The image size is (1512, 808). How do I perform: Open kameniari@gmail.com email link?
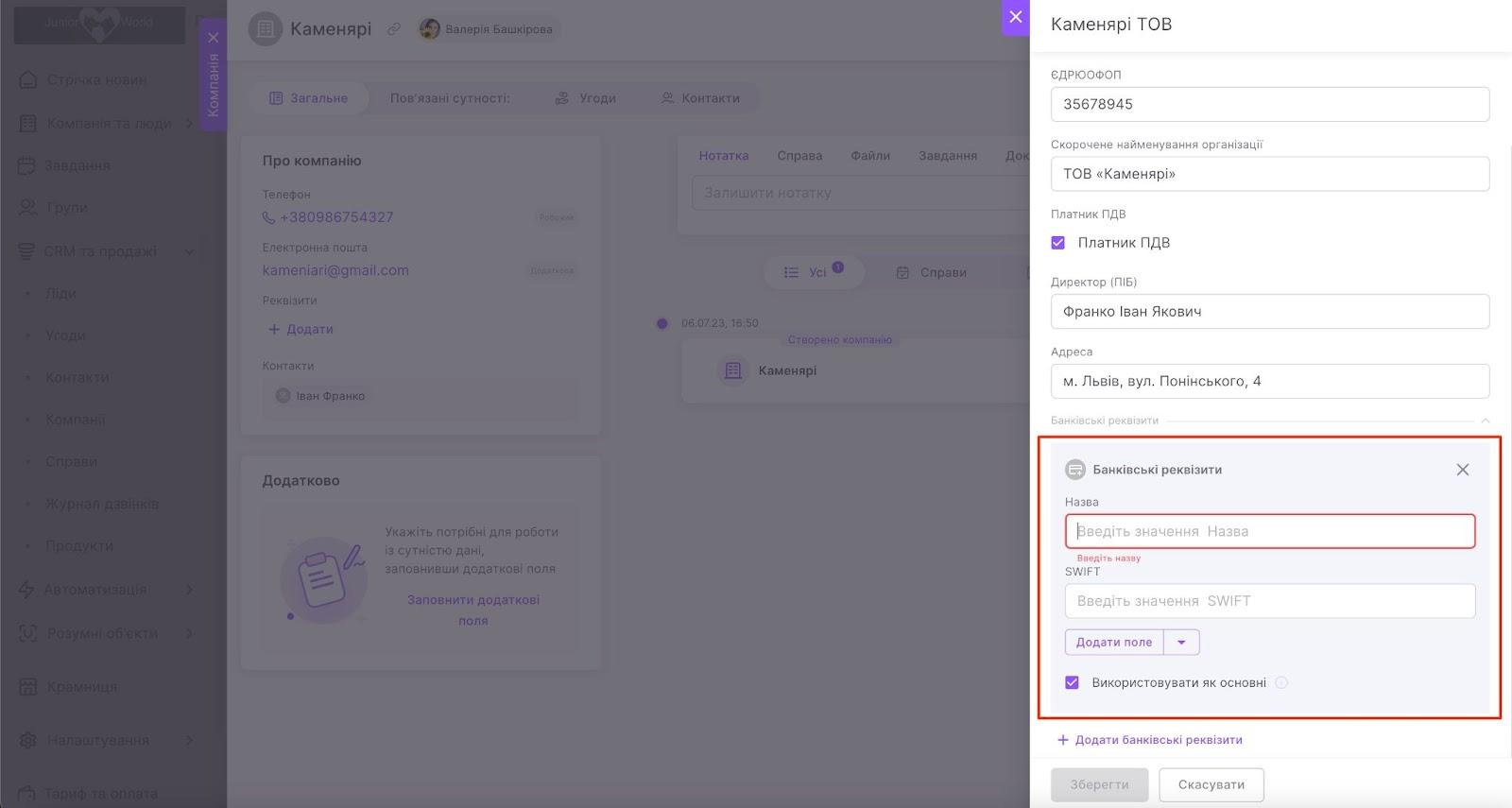[335, 270]
